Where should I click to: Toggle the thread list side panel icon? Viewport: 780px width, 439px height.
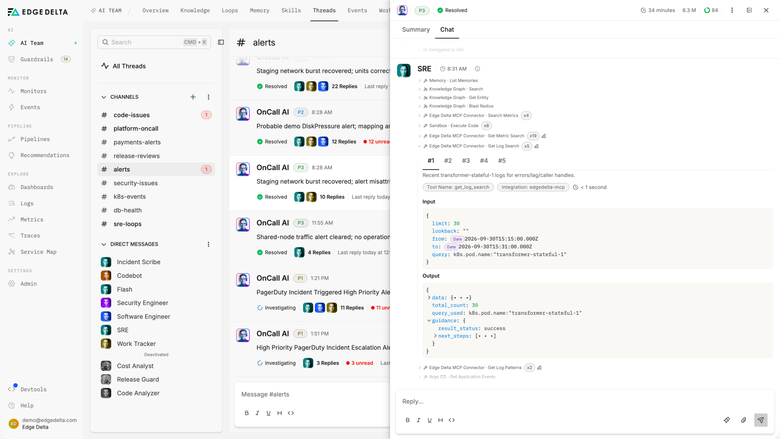[x=221, y=42]
